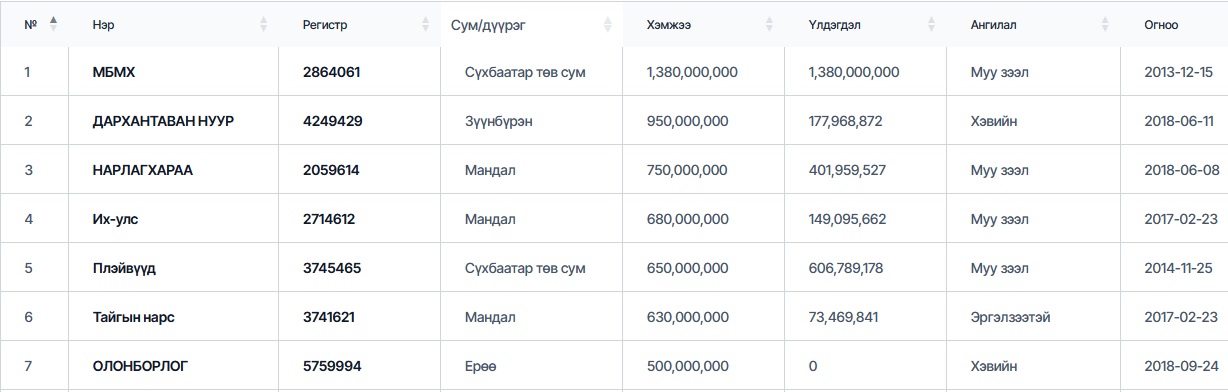Select the Огноо column header
The height and width of the screenshot is (392, 1228).
(1161, 24)
